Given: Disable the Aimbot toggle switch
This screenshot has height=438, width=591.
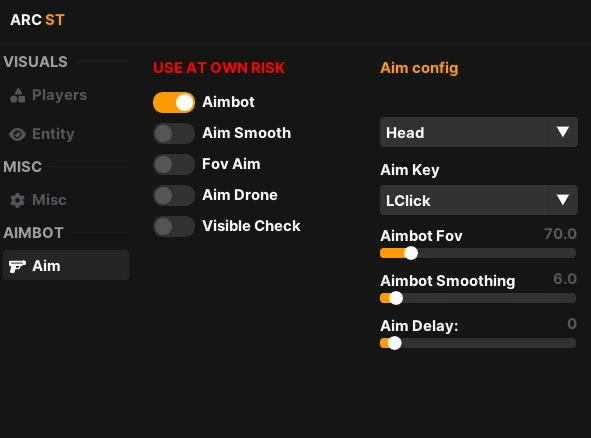Looking at the screenshot, I should (174, 102).
